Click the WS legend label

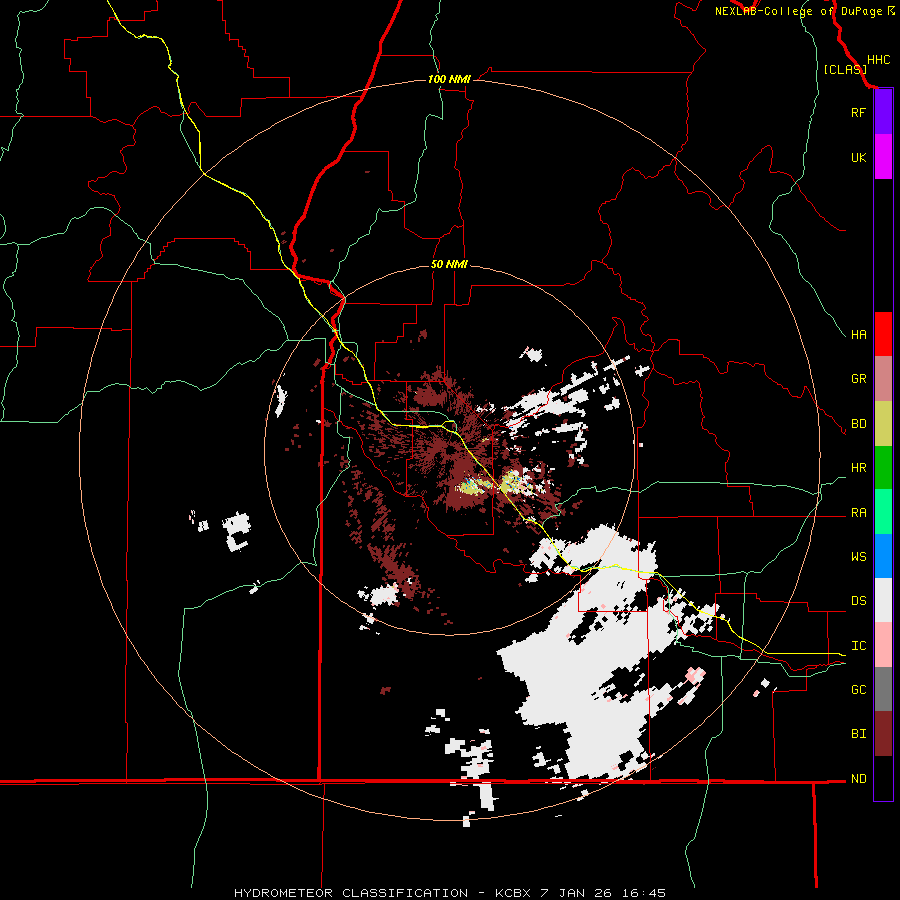(858, 557)
